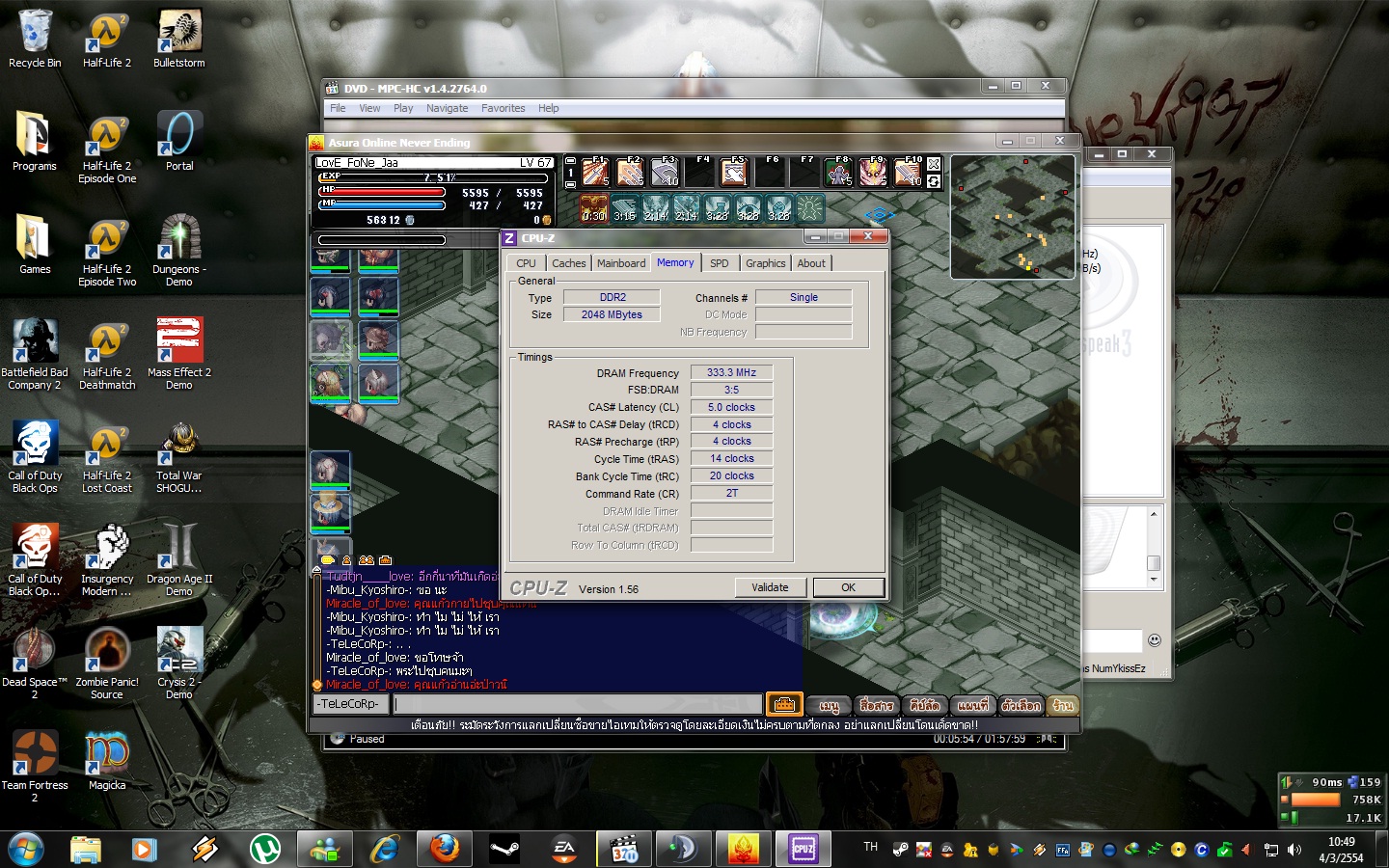Click the Windows Start button
Image resolution: width=1389 pixels, height=868 pixels.
26,849
